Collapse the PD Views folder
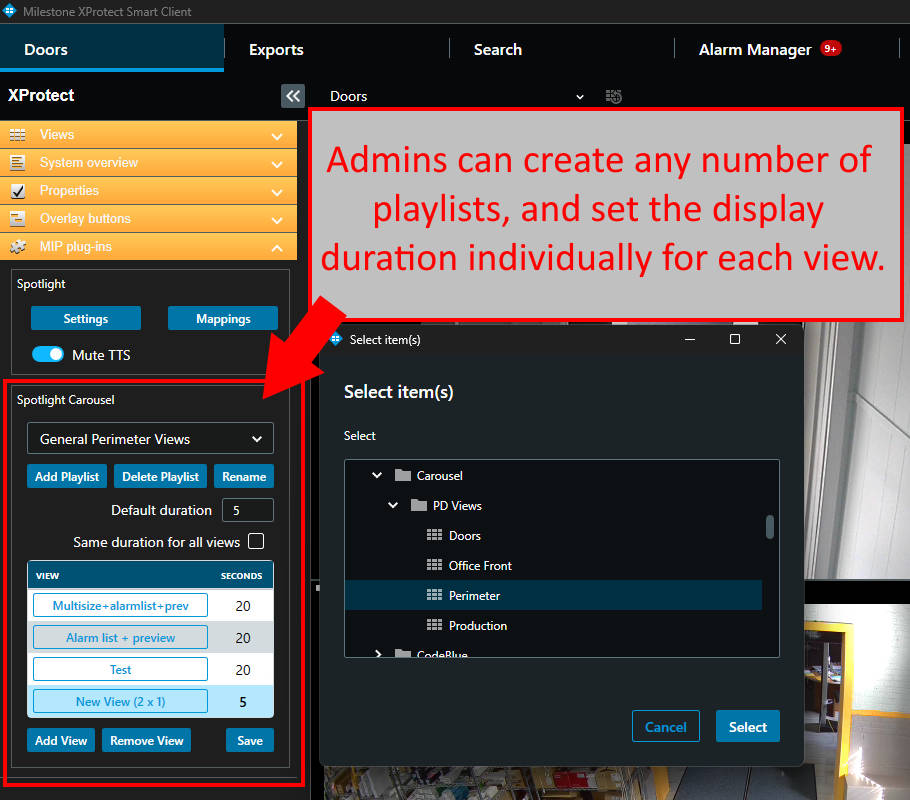This screenshot has height=800, width=910. click(x=394, y=506)
